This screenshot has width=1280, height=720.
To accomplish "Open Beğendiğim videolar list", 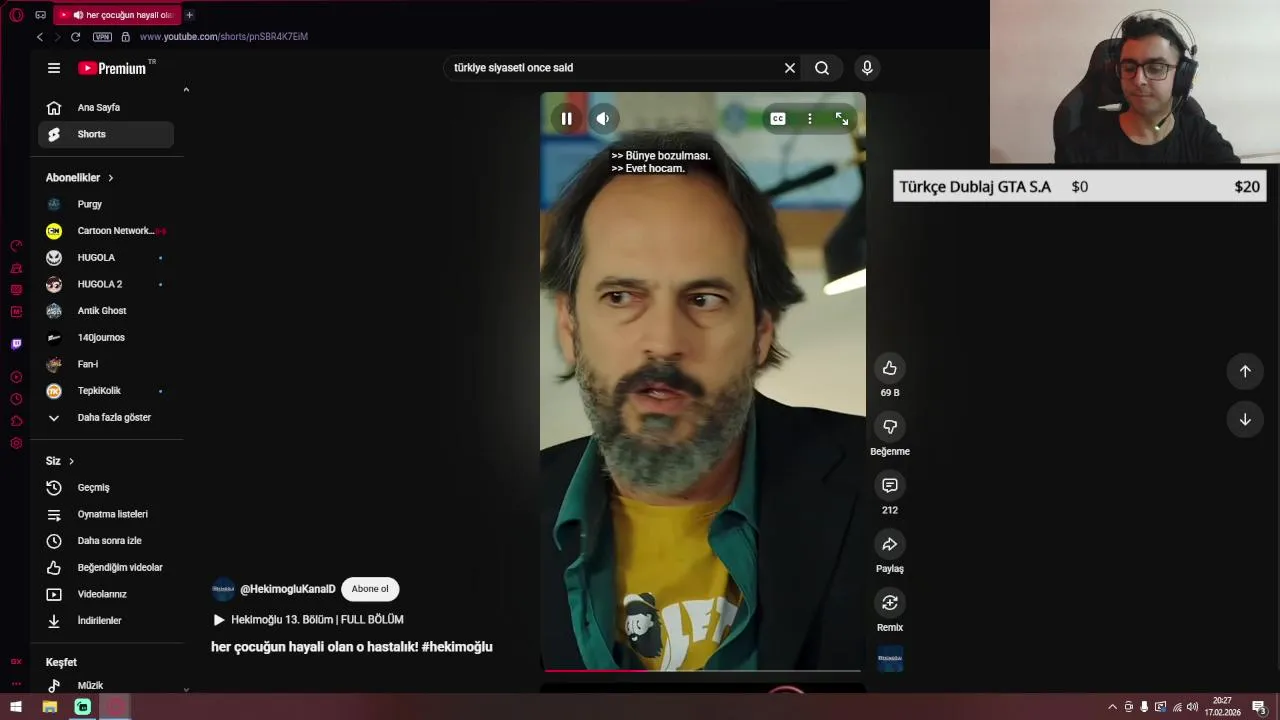I will pyautogui.click(x=106, y=568).
